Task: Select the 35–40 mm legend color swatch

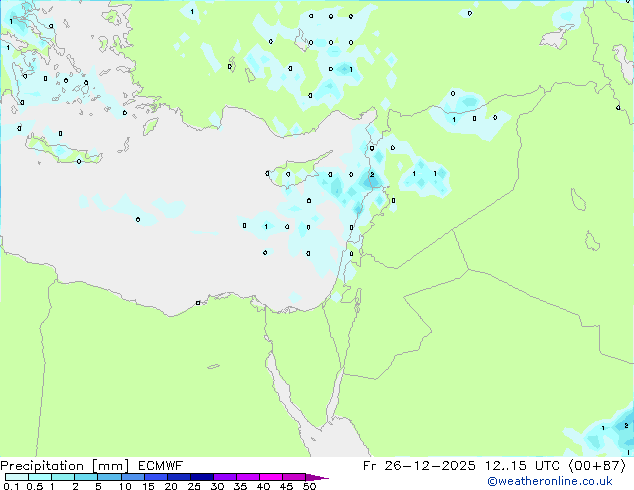Action: (x=247, y=477)
